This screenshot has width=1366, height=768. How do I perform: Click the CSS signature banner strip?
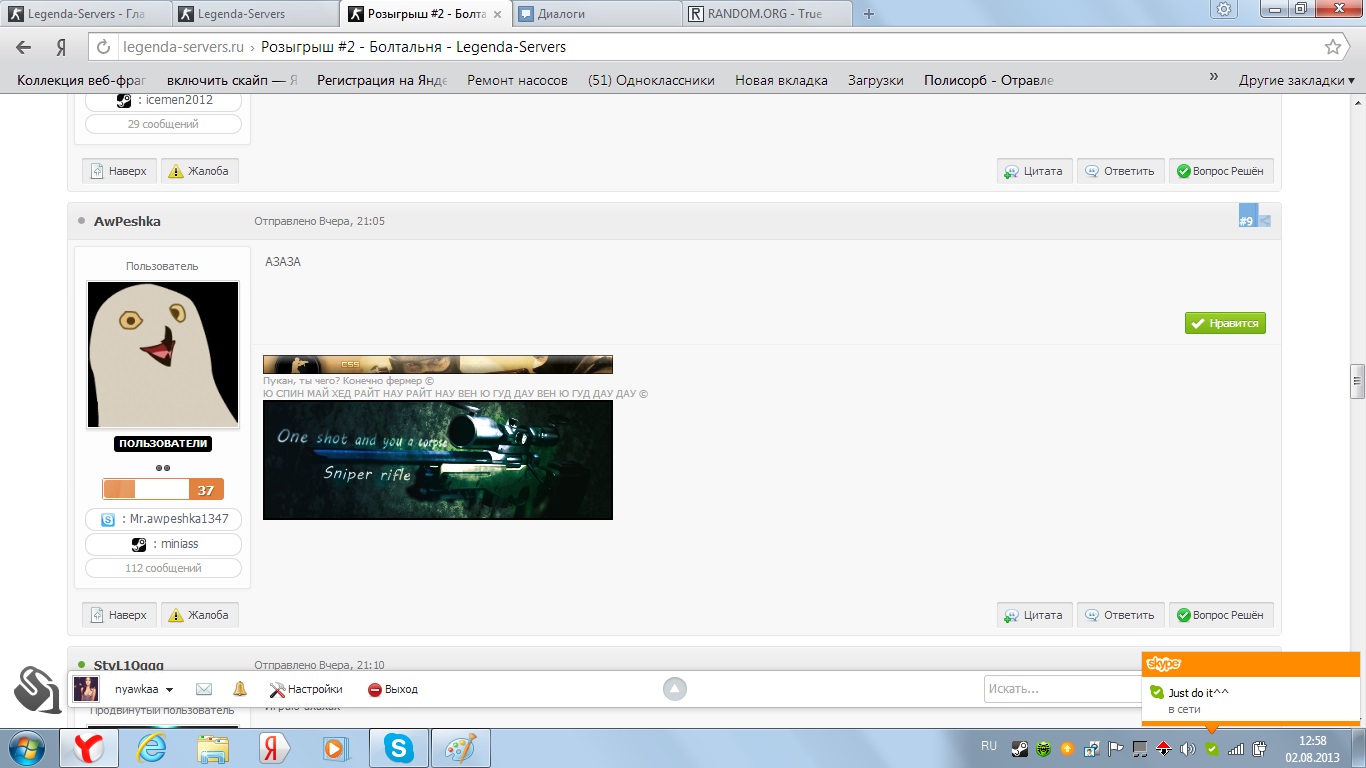point(438,364)
